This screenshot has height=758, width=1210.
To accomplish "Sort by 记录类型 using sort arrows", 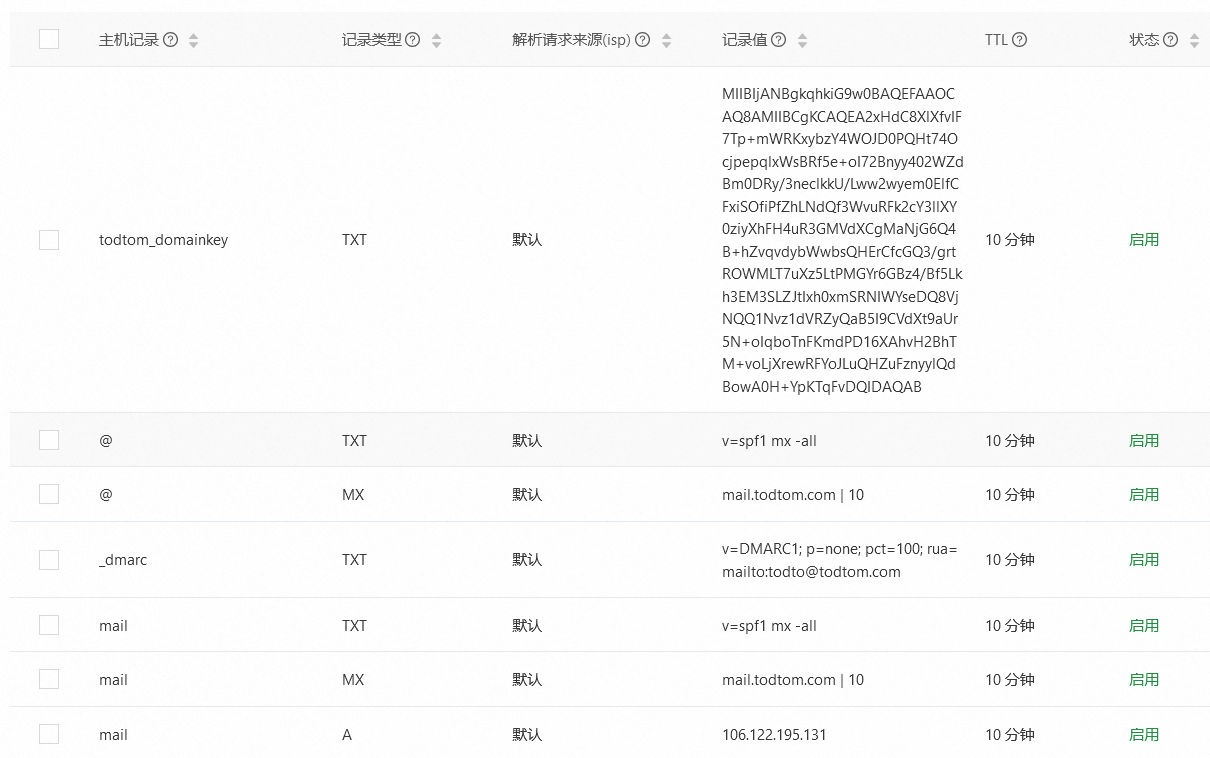I will pyautogui.click(x=436, y=40).
